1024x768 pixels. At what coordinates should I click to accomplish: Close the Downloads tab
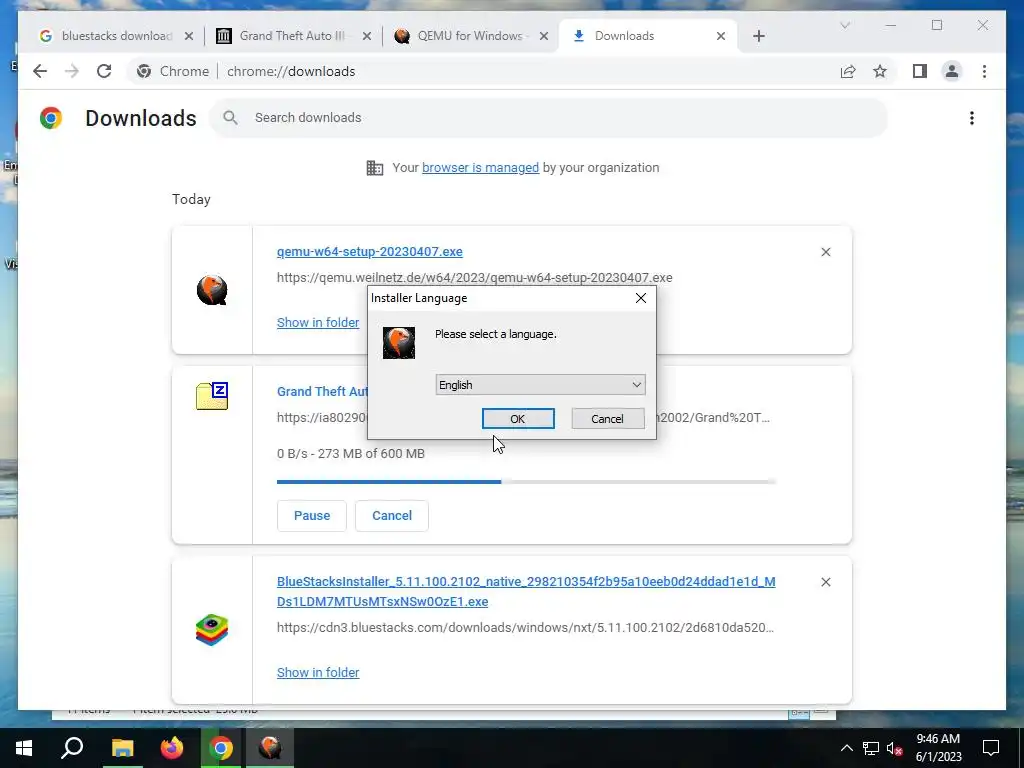pyautogui.click(x=721, y=36)
